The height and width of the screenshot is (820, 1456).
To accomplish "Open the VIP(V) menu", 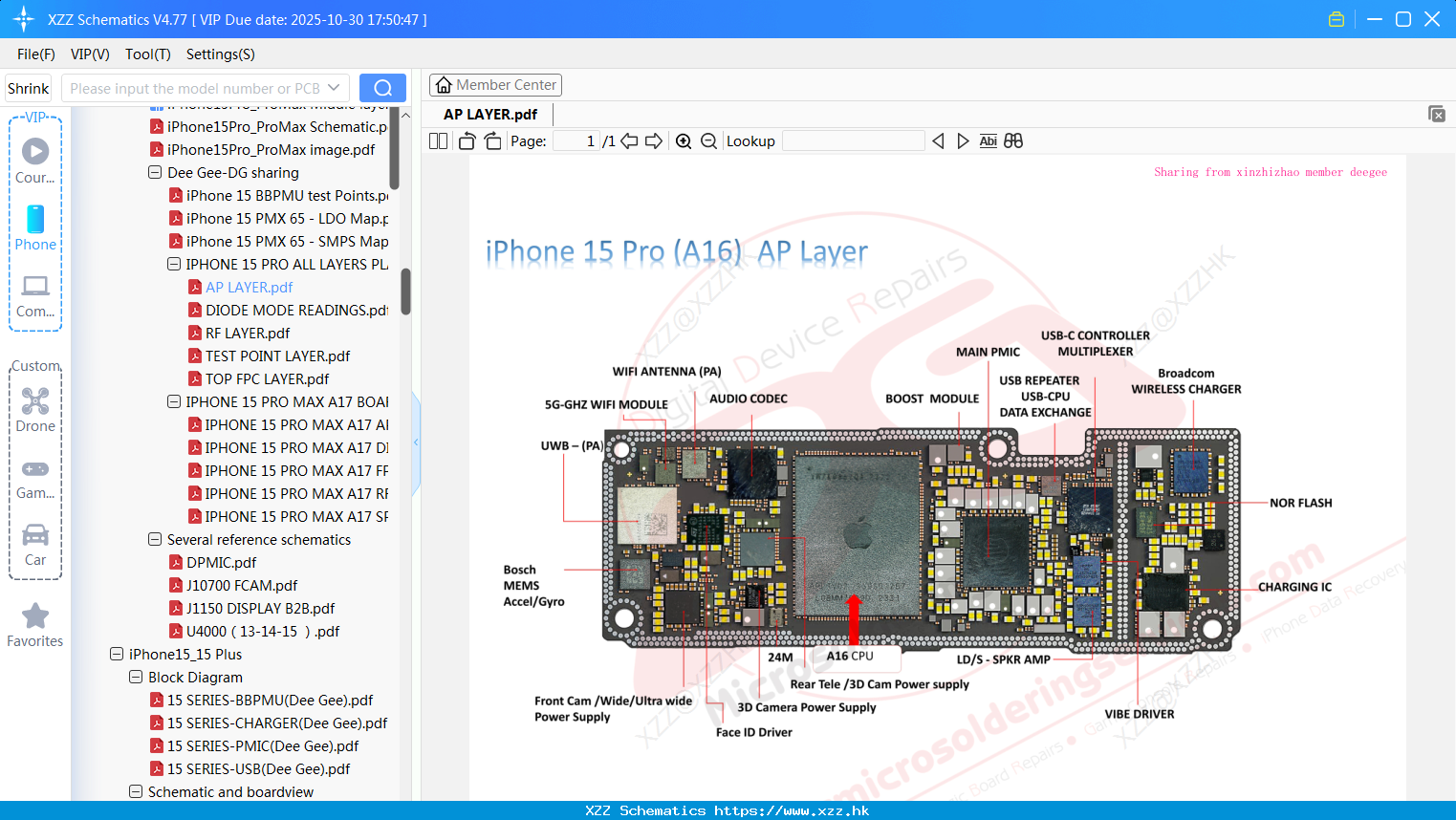I will pos(90,54).
